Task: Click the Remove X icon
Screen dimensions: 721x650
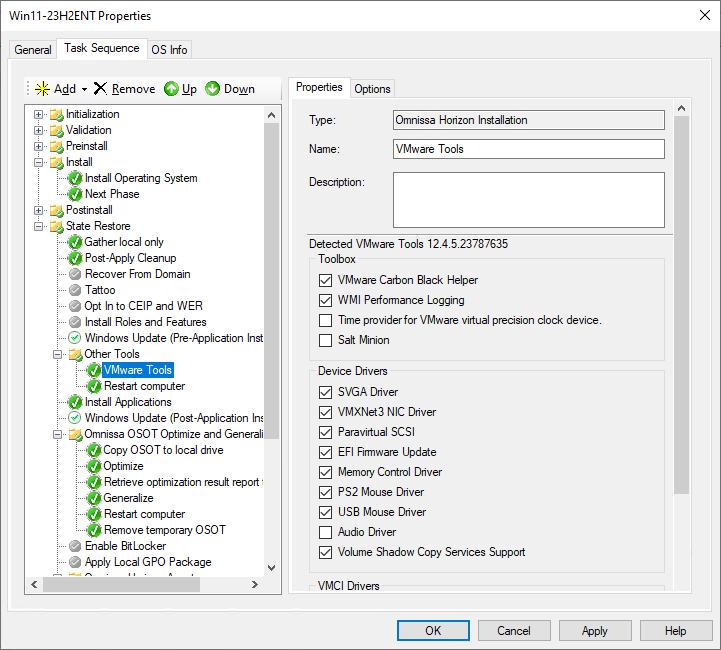Action: pos(100,89)
